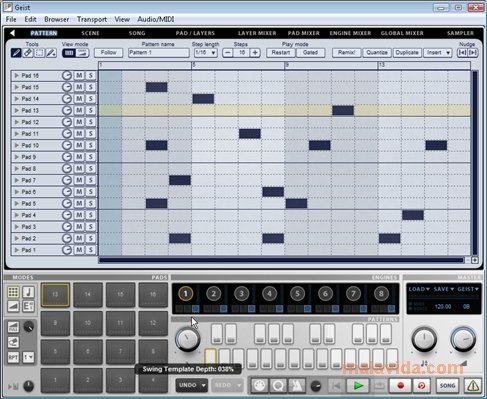Viewport: 487px width, 399px height.
Task: Open the SAVE menu dropdown
Action: (x=443, y=289)
